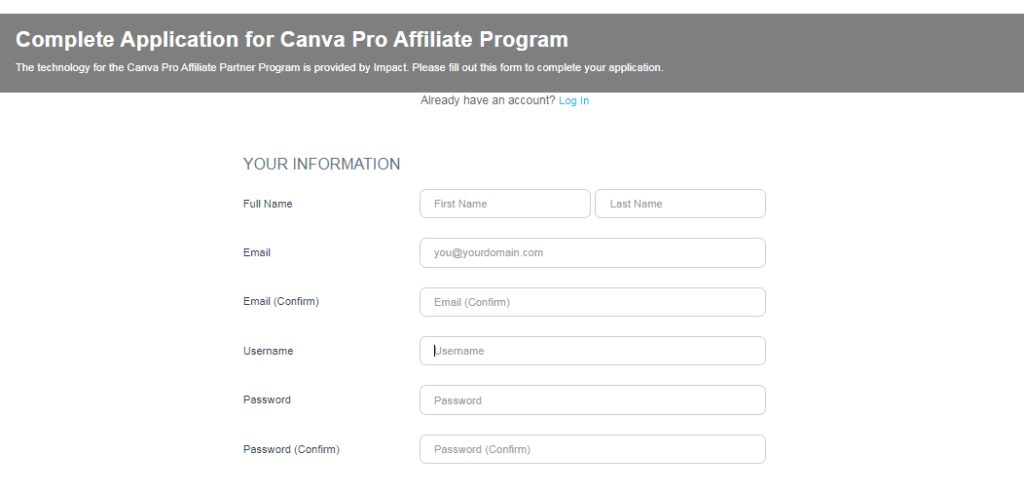The image size is (1024, 492).
Task: Click the YOUR INFORMATION section heading
Action: (321, 164)
